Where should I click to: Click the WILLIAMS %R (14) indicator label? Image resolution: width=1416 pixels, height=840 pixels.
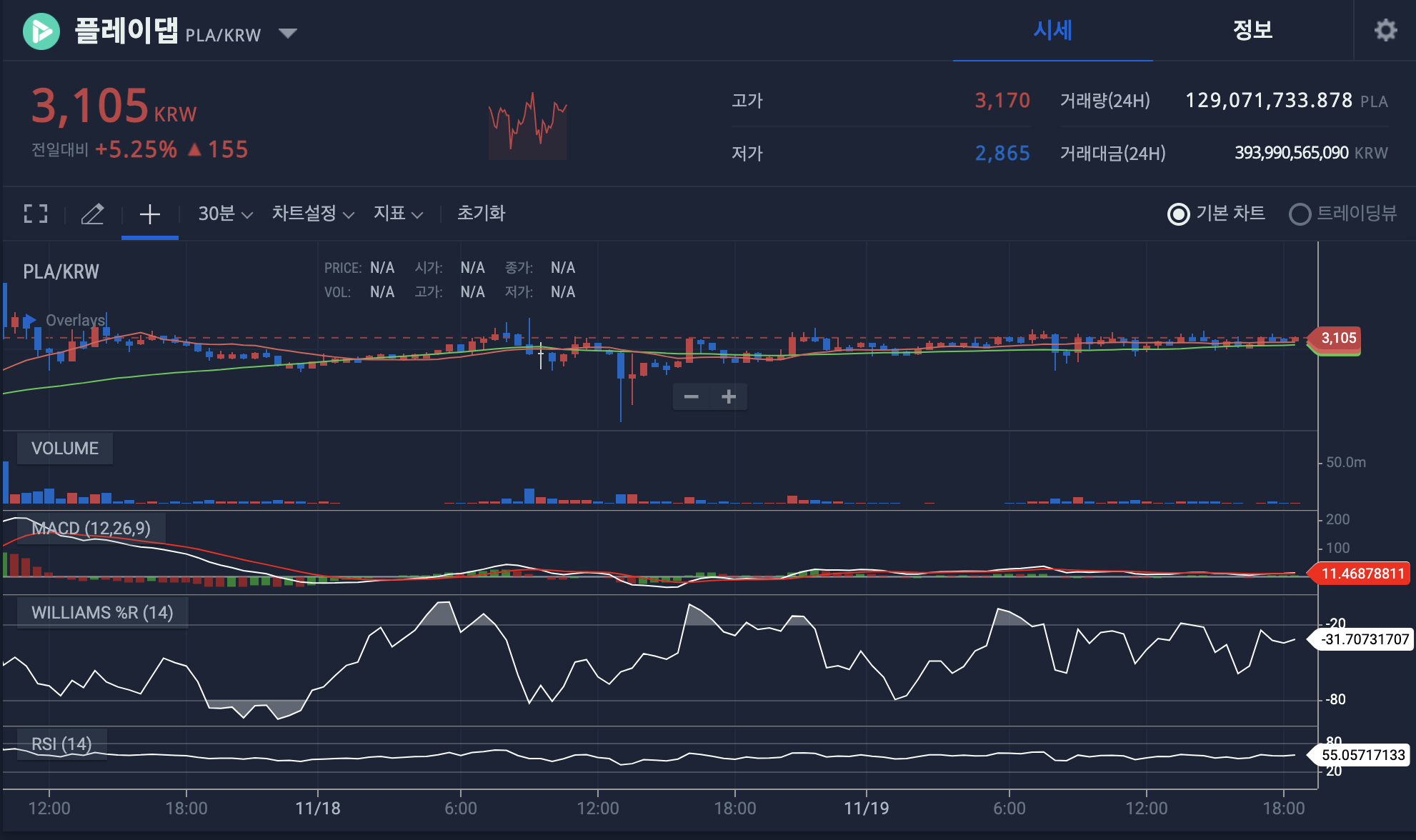(x=102, y=613)
